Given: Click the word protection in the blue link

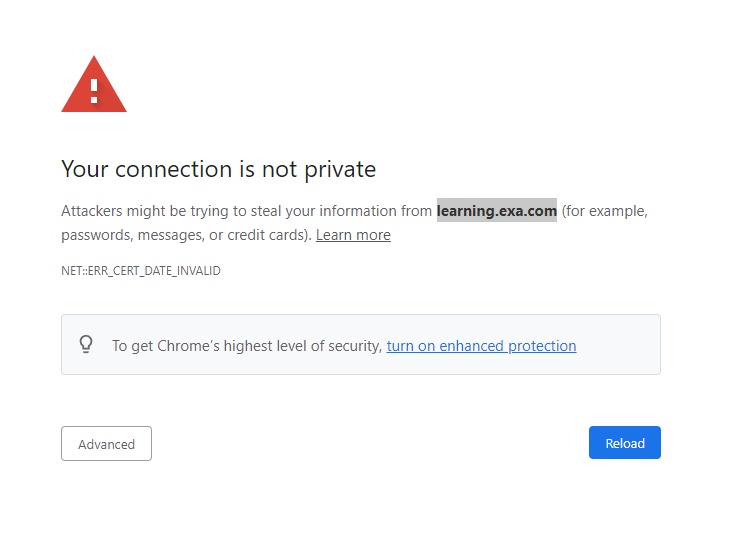Looking at the screenshot, I should click(542, 346).
